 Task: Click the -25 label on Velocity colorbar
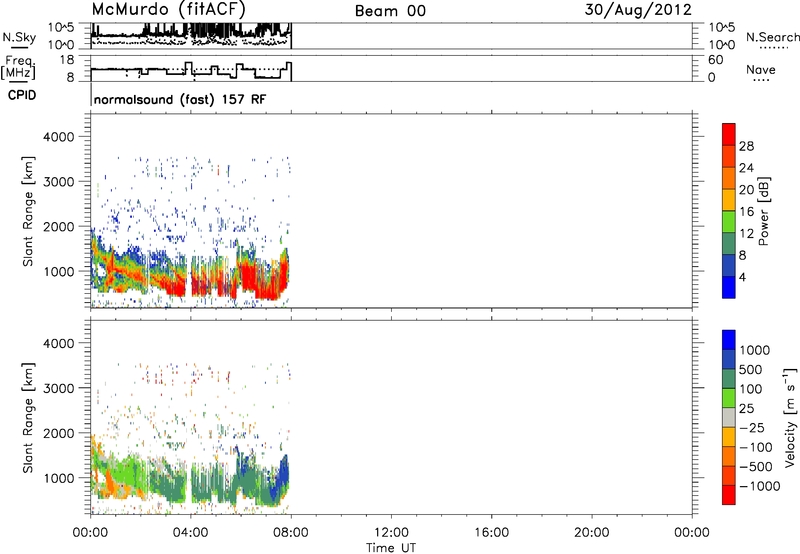[x=752, y=428]
